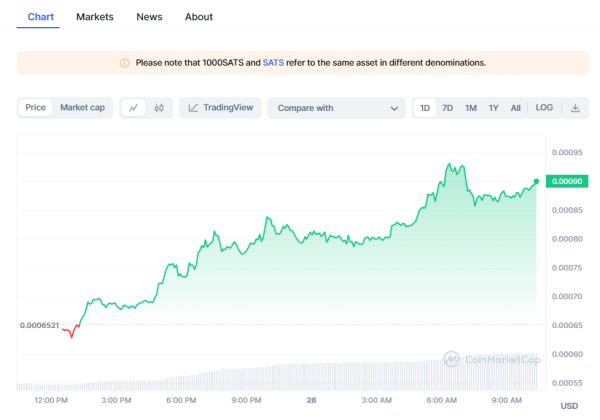600x420 pixels.
Task: Click the SATS link in notice
Action: coord(273,63)
